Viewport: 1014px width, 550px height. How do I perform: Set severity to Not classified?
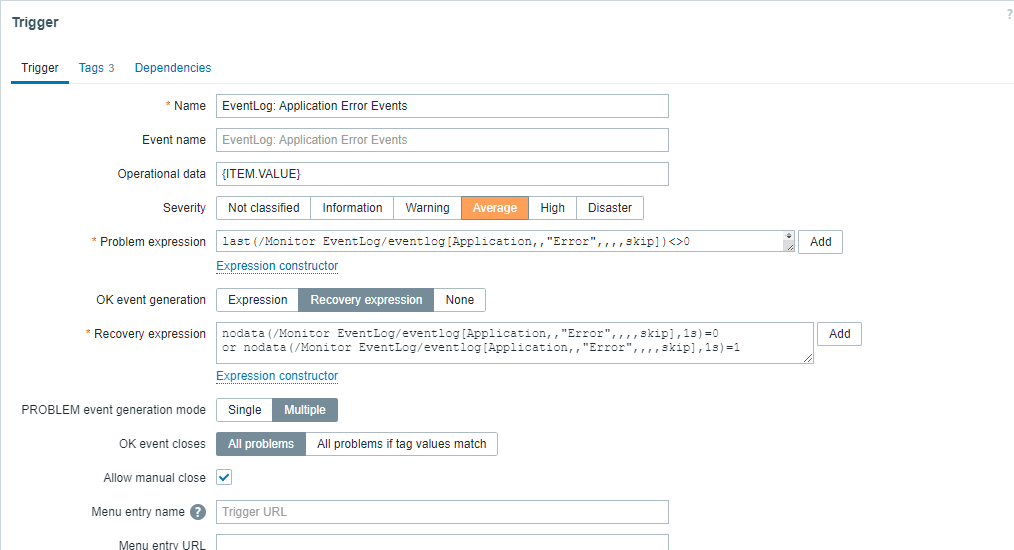coord(263,208)
